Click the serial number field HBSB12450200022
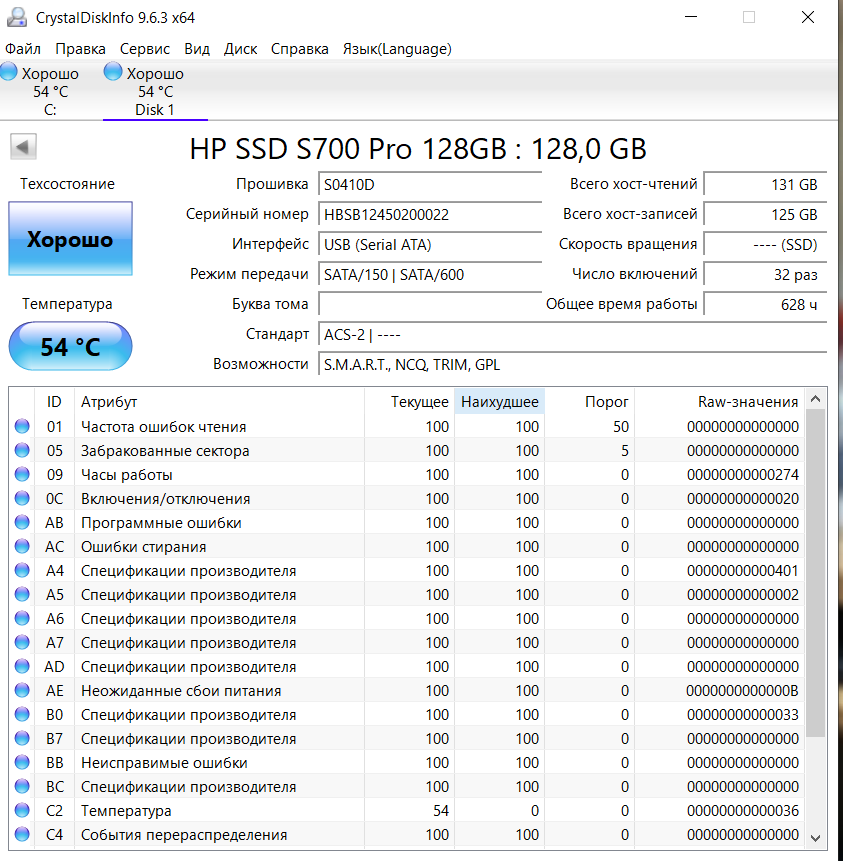 click(430, 214)
